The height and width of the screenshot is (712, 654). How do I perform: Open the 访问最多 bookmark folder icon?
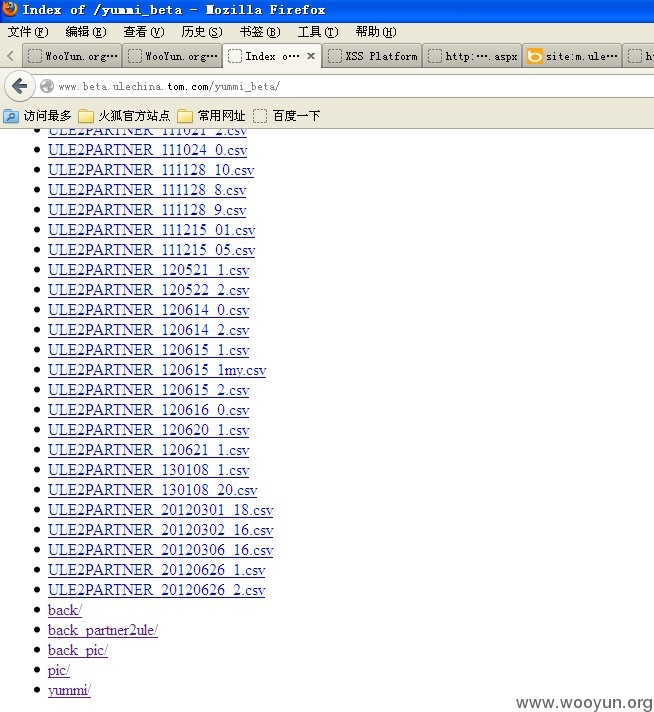10,116
